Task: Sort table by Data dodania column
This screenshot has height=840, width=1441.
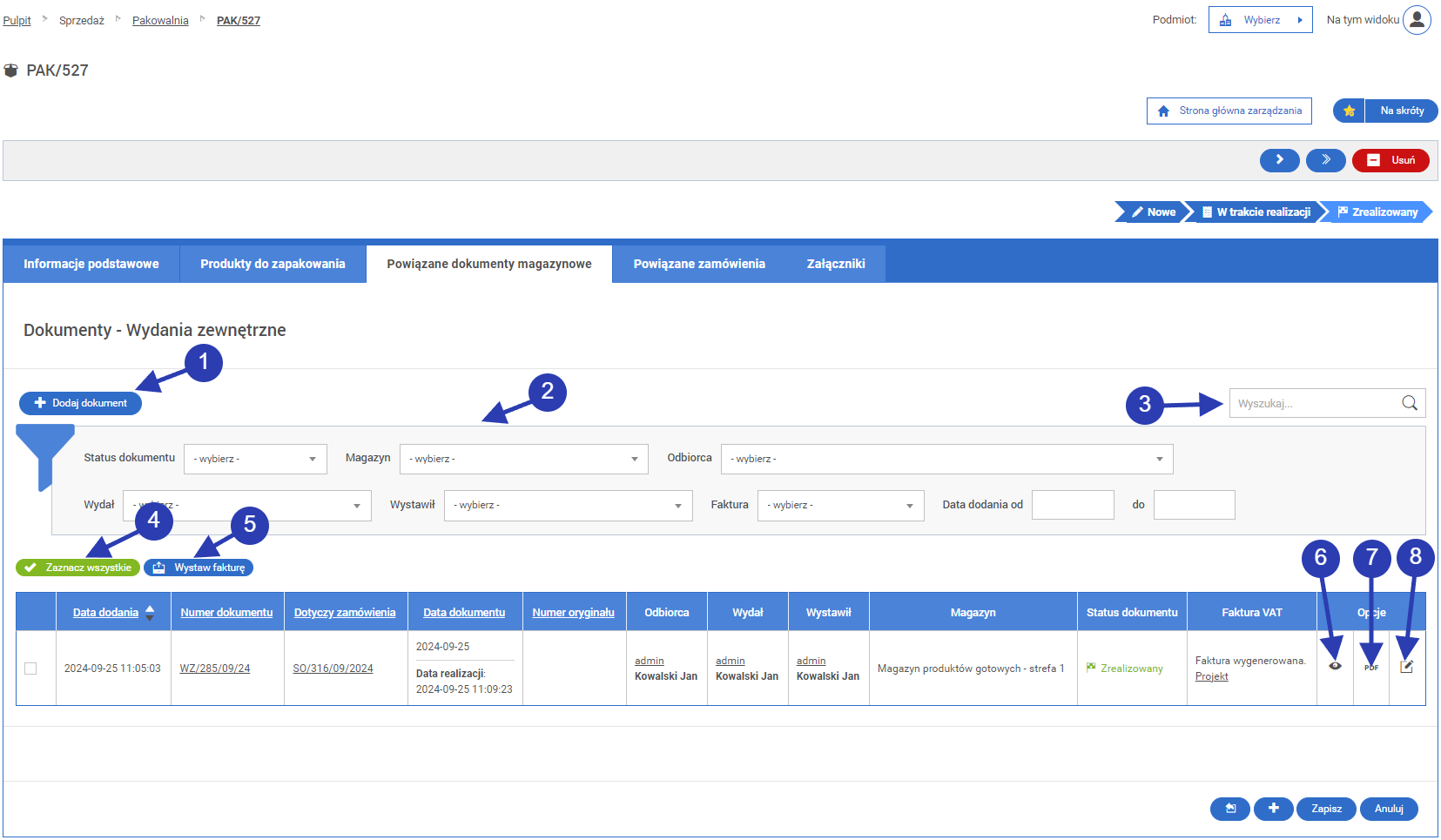Action: tap(105, 613)
